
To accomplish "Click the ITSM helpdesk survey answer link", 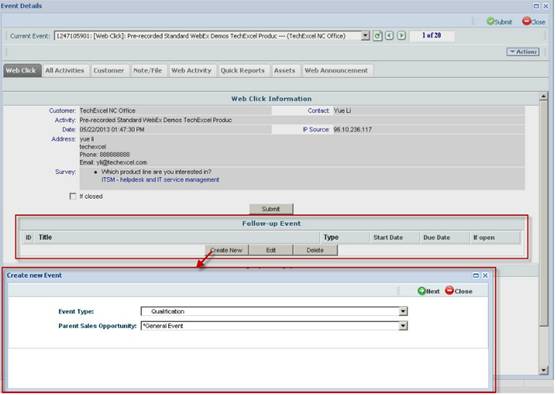I will 160,180.
